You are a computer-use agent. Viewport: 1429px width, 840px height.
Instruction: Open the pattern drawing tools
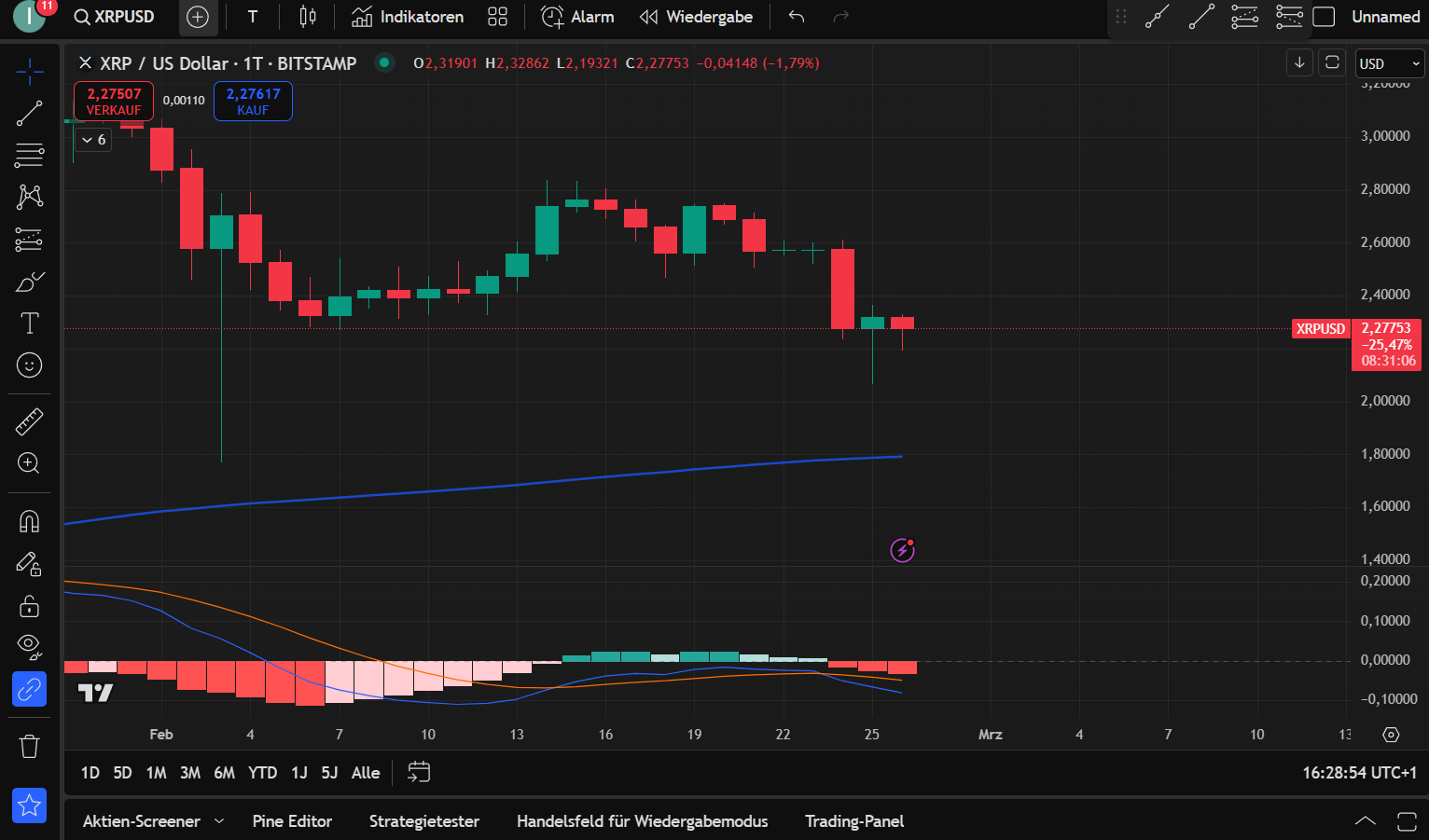point(29,197)
